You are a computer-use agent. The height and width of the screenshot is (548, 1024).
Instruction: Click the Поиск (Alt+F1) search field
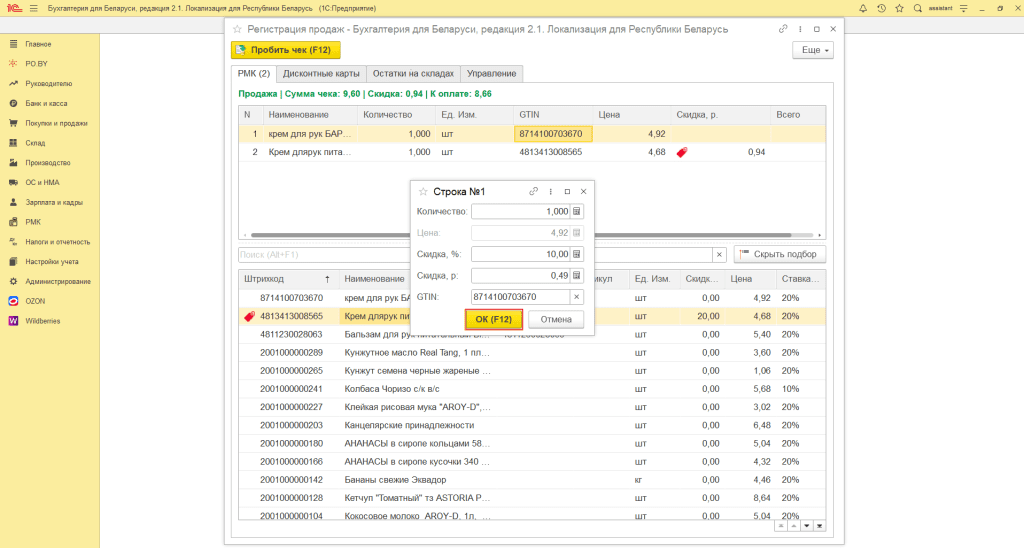[x=324, y=254]
